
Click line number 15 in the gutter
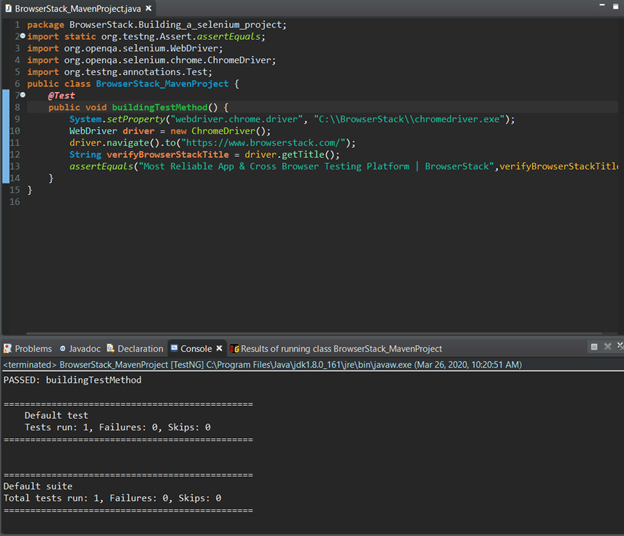[15, 190]
